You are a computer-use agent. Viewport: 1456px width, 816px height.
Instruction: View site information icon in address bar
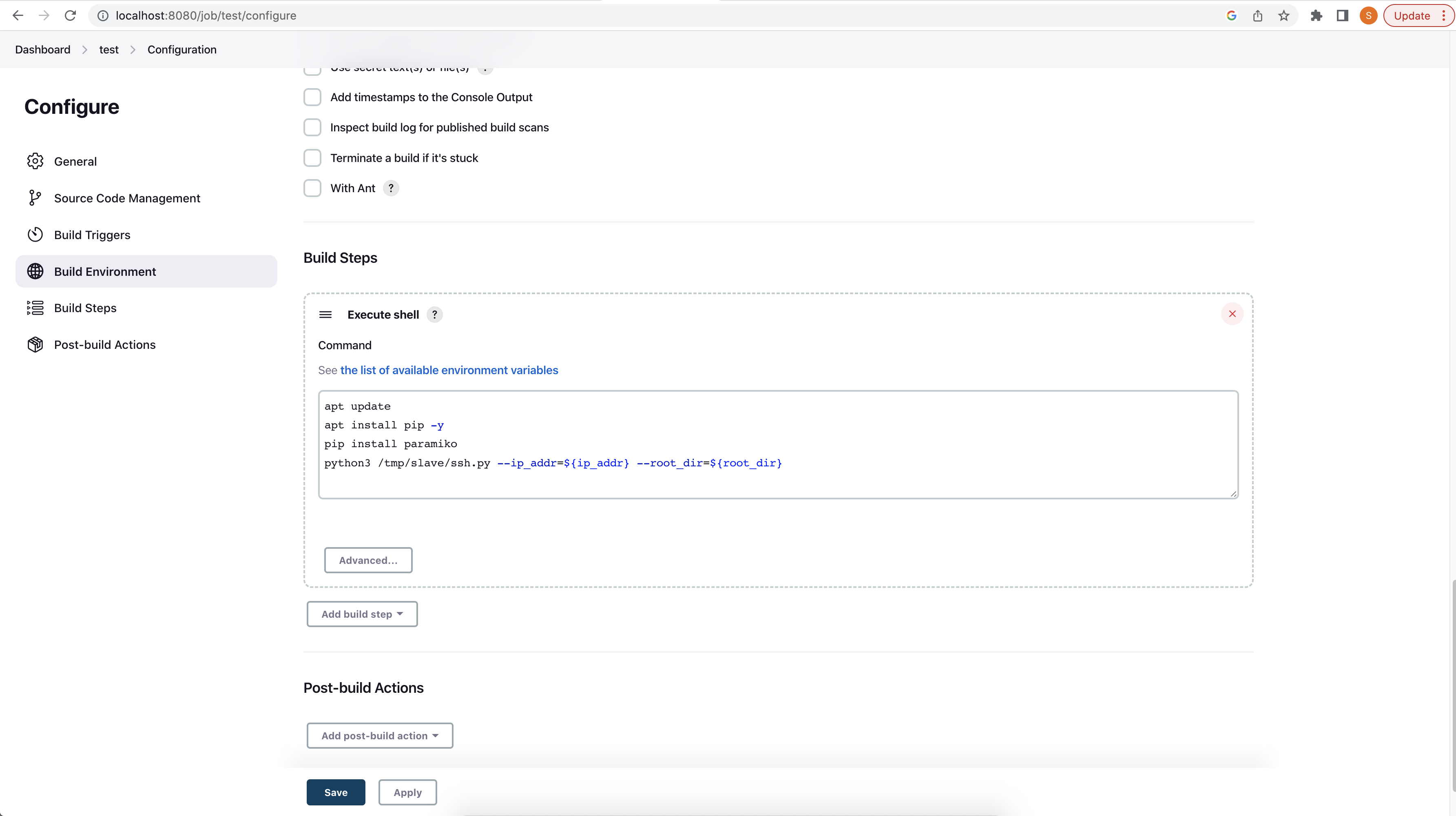click(x=103, y=15)
